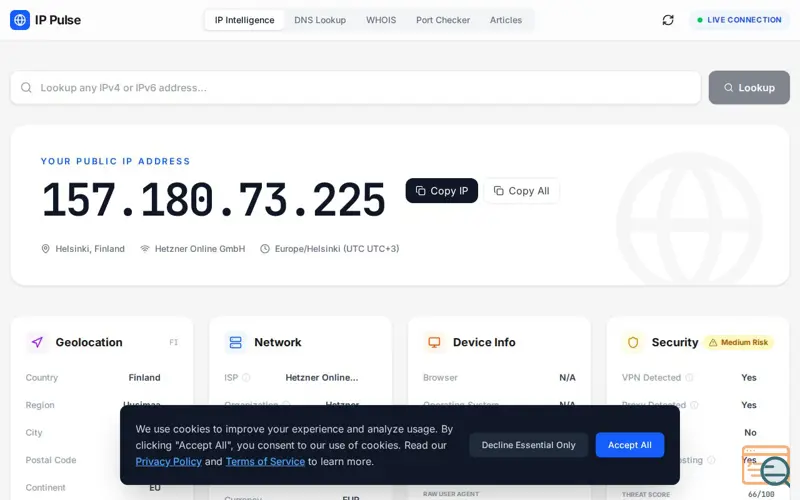Click the Lookup button
800x500 pixels.
(749, 88)
